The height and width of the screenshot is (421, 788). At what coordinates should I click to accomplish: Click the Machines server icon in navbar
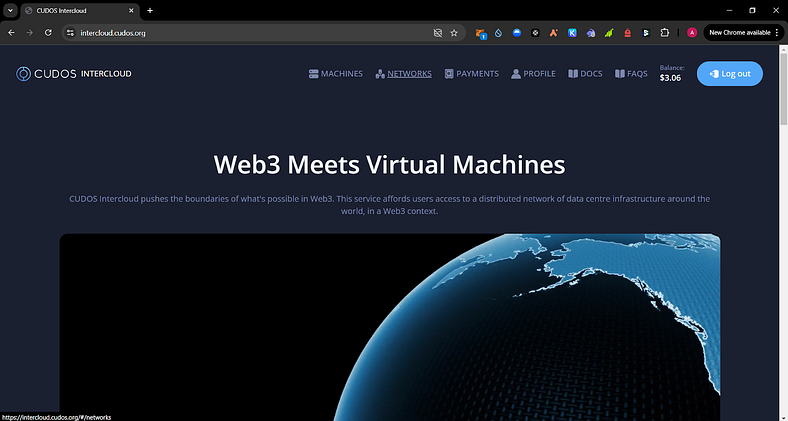[x=314, y=74]
